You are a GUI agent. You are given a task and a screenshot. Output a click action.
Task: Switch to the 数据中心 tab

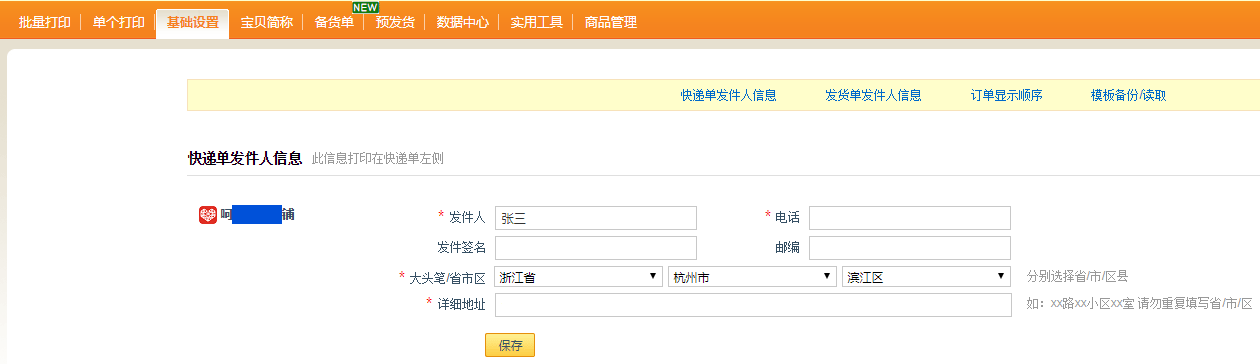(463, 22)
